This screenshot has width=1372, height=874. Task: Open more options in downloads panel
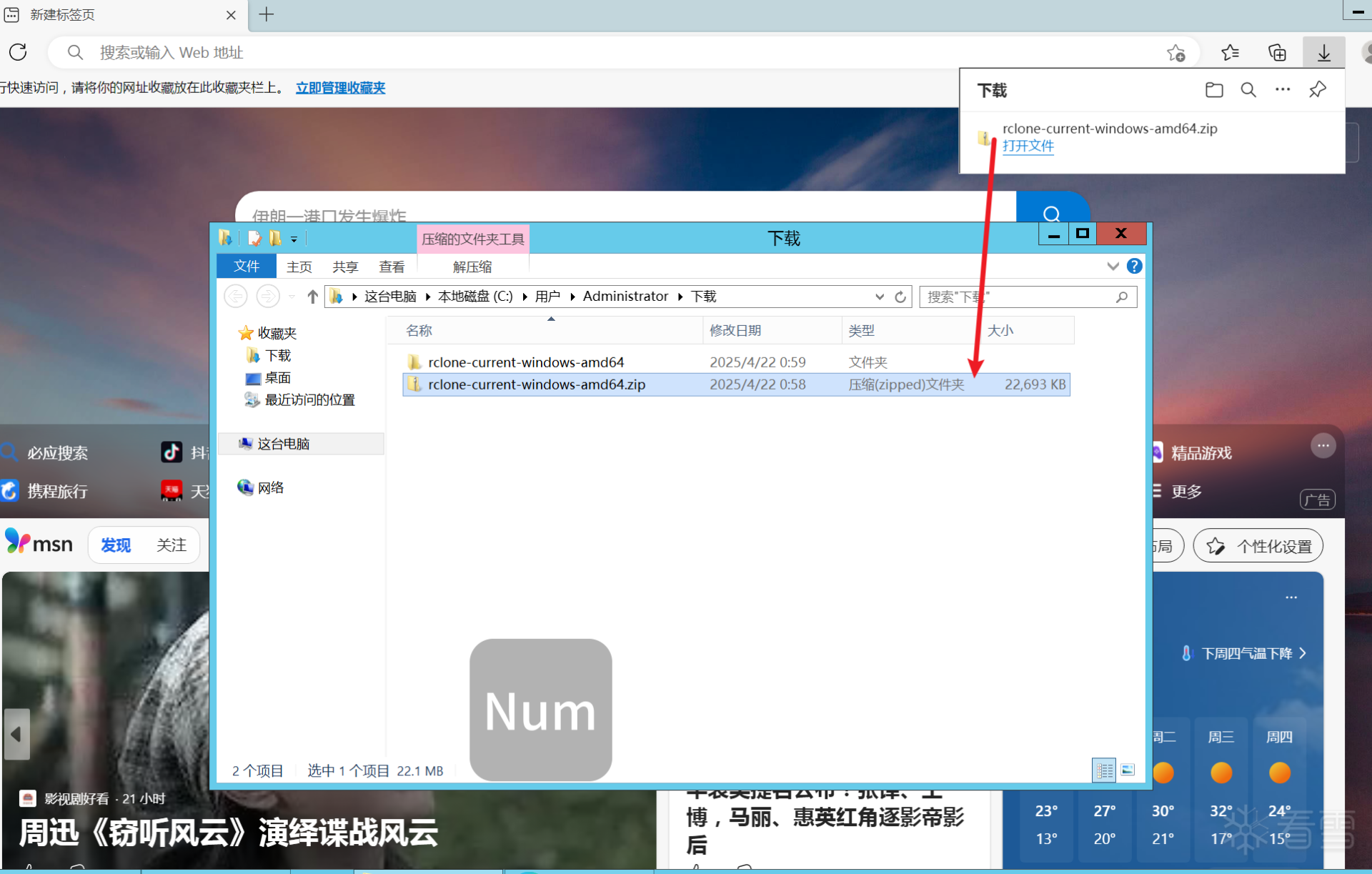click(1283, 90)
